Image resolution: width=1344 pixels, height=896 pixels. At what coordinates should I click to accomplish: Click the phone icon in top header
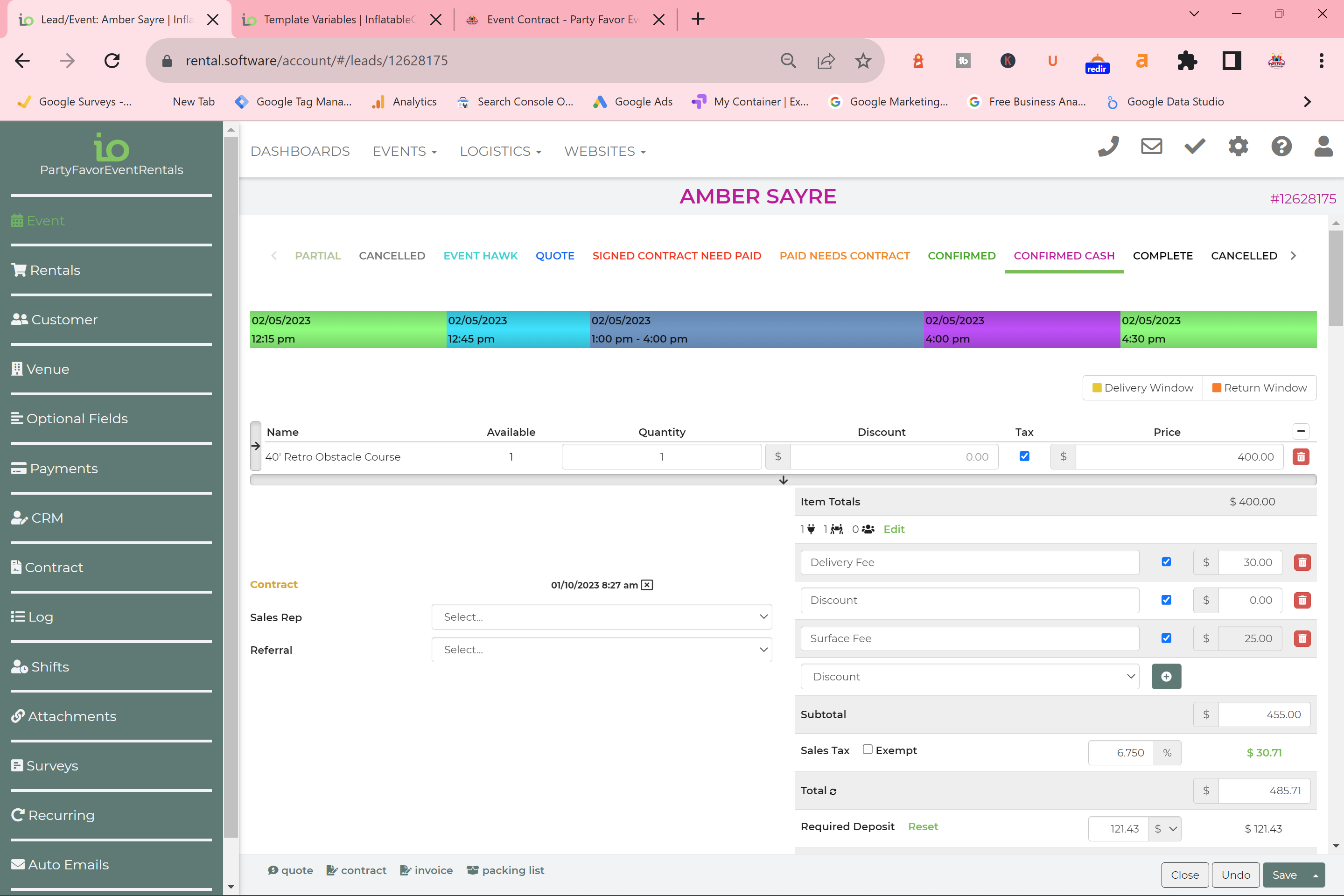point(1108,146)
